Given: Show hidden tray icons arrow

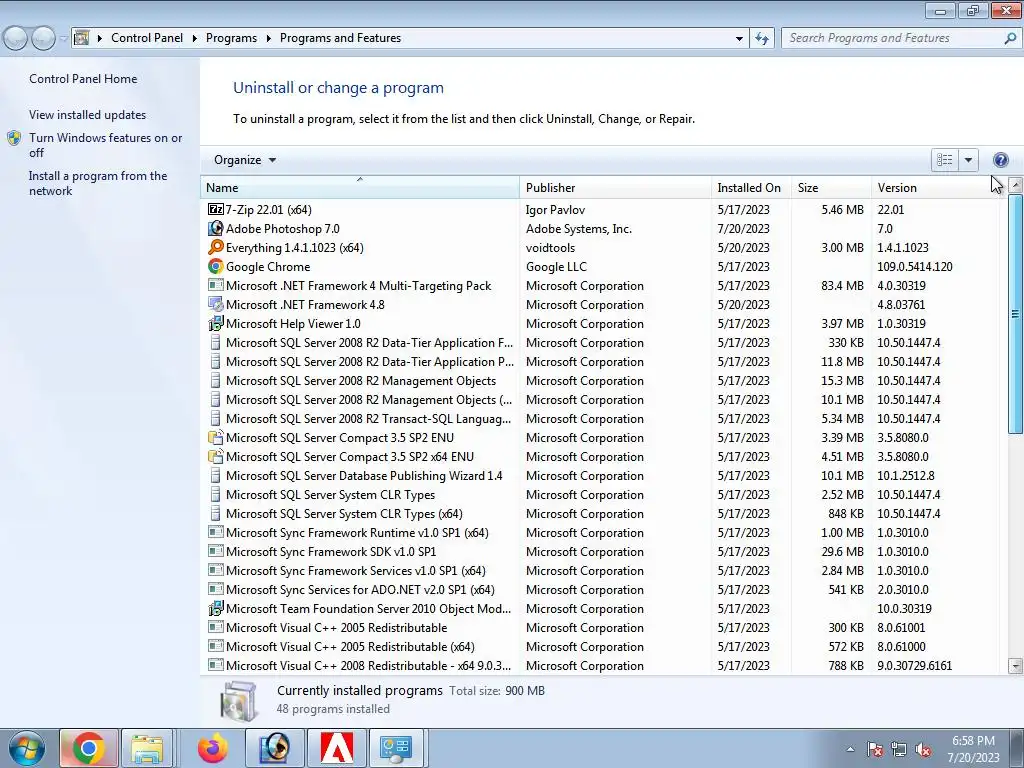Looking at the screenshot, I should point(850,750).
